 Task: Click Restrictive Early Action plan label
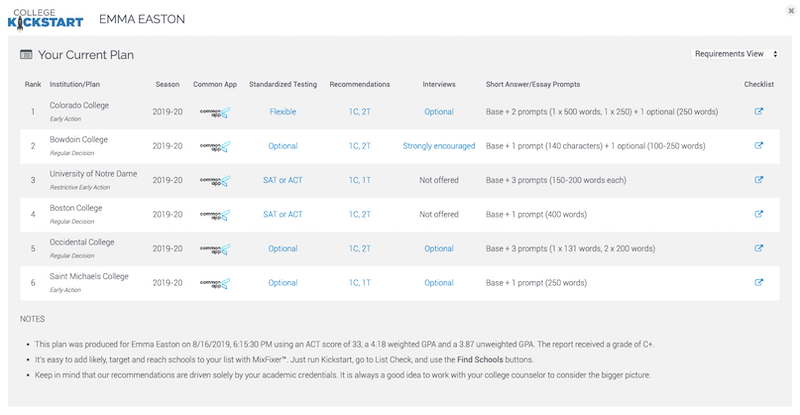tap(80, 187)
